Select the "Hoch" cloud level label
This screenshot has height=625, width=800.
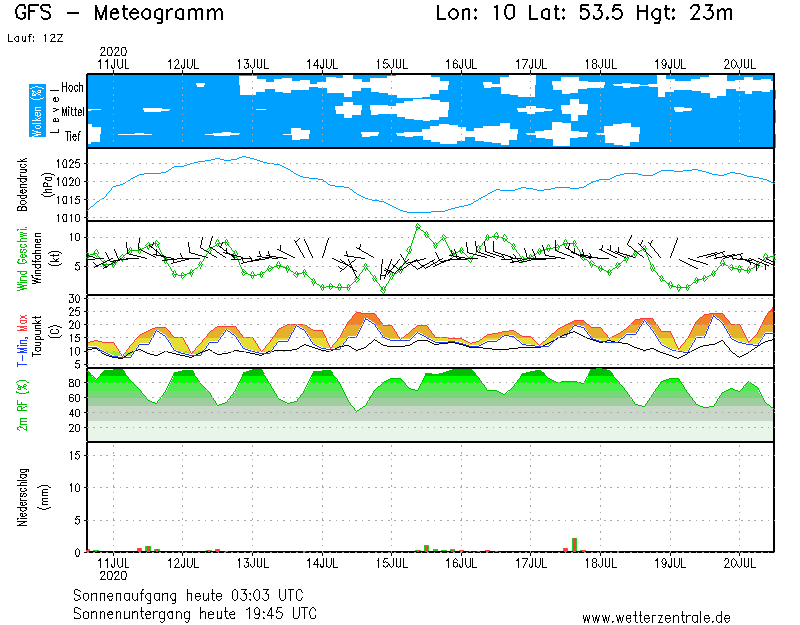(x=72, y=87)
